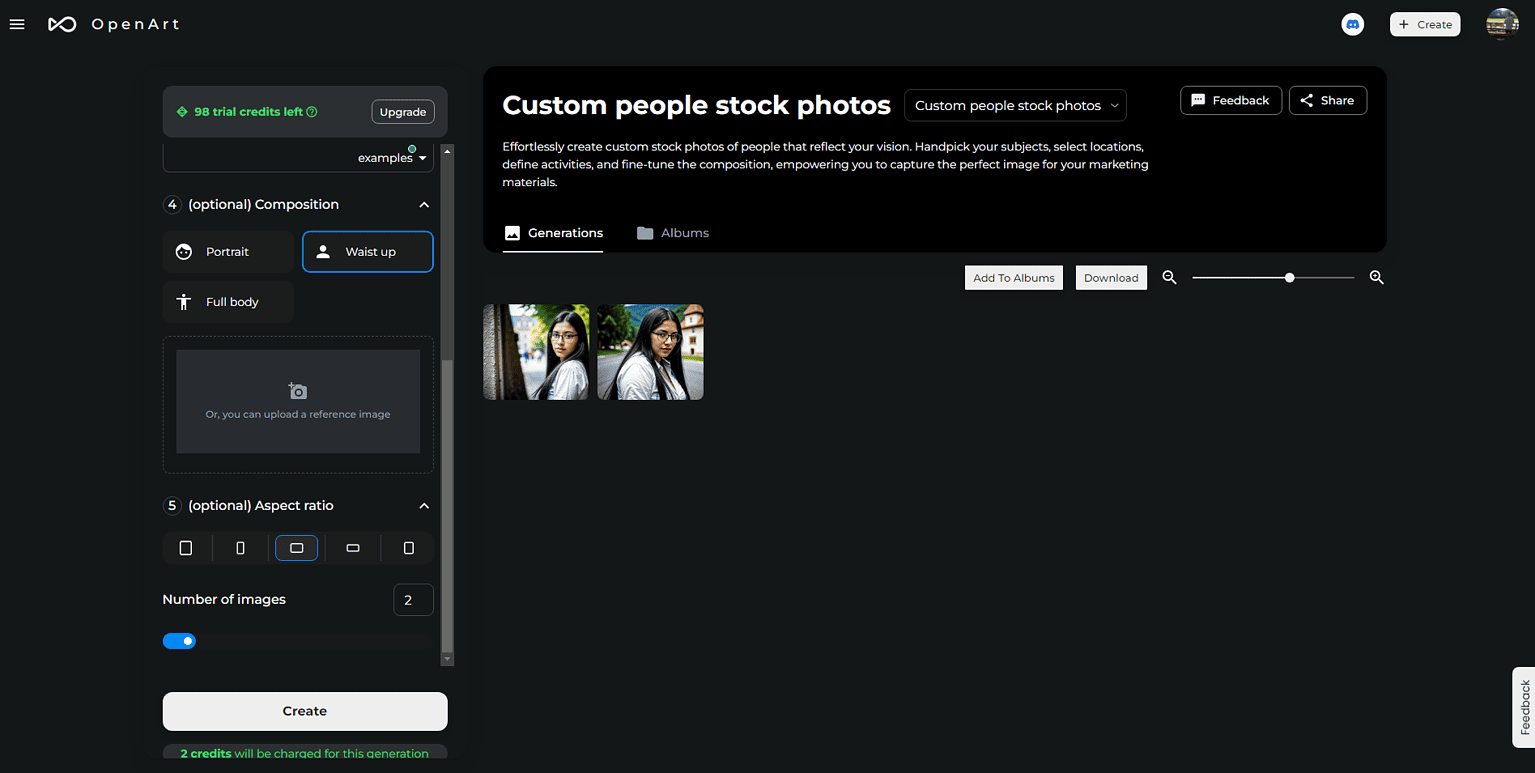Click the OpenArt infinity logo
Screen dimensions: 1535x773
(62, 24)
